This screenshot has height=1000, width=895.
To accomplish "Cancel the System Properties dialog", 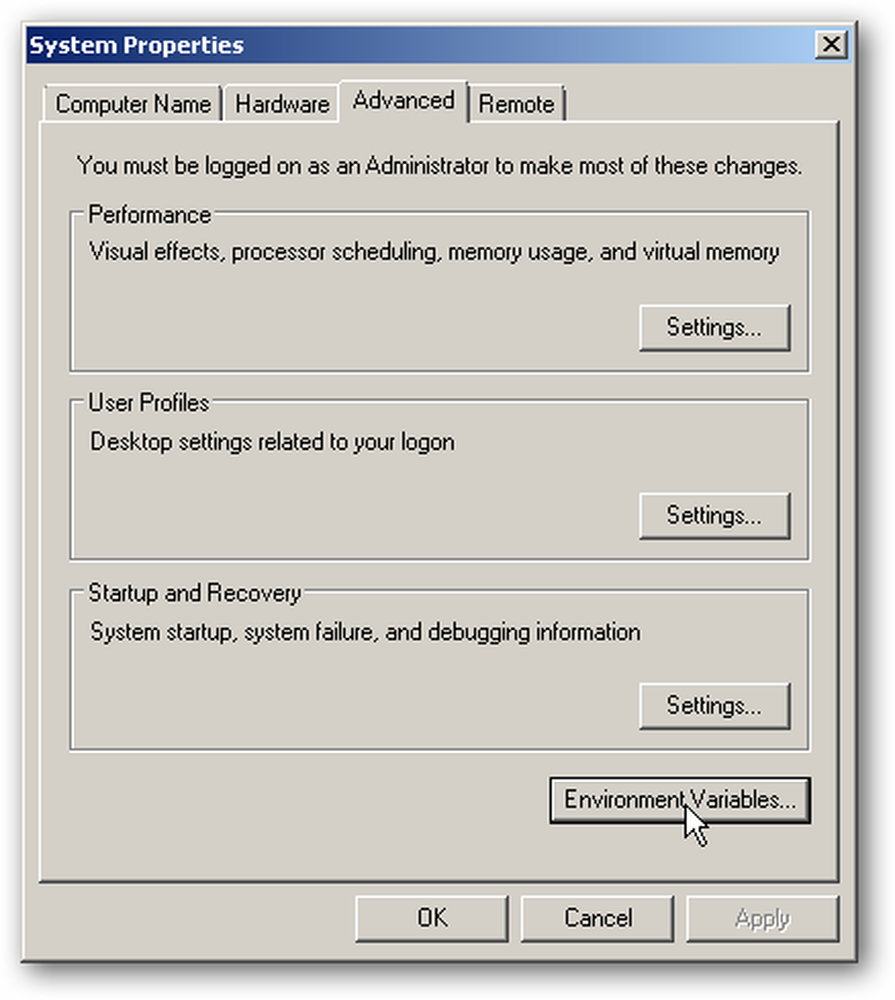I will [x=598, y=918].
